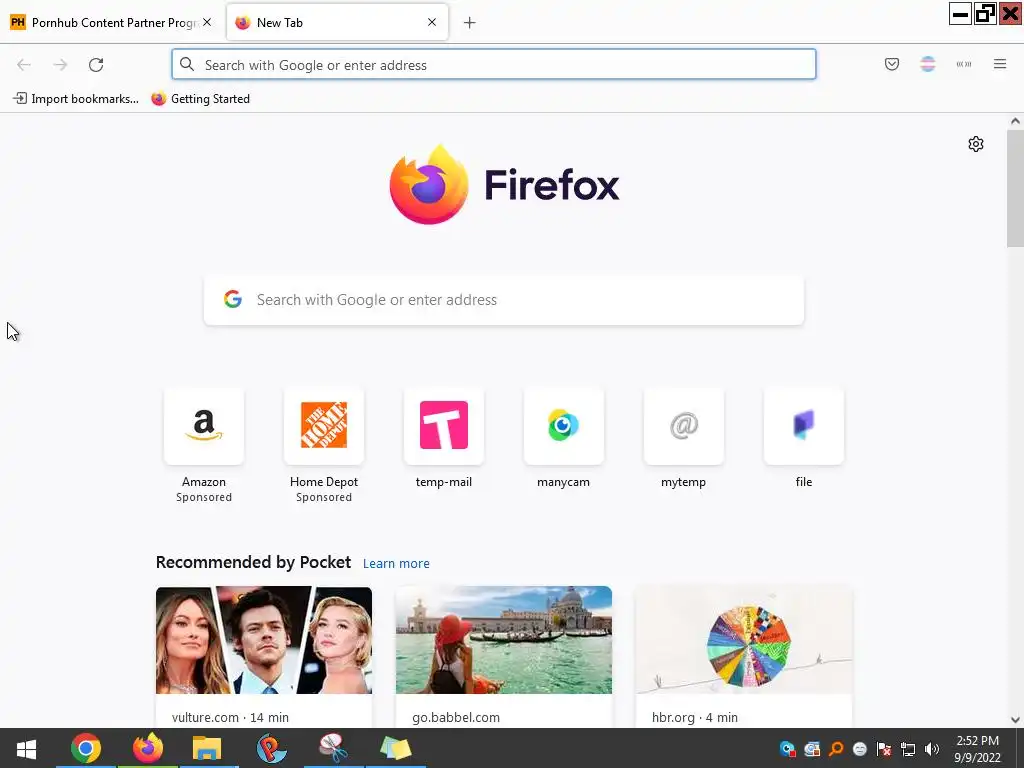
Task: Click the vertical scrollbar thumb
Action: click(x=1015, y=188)
